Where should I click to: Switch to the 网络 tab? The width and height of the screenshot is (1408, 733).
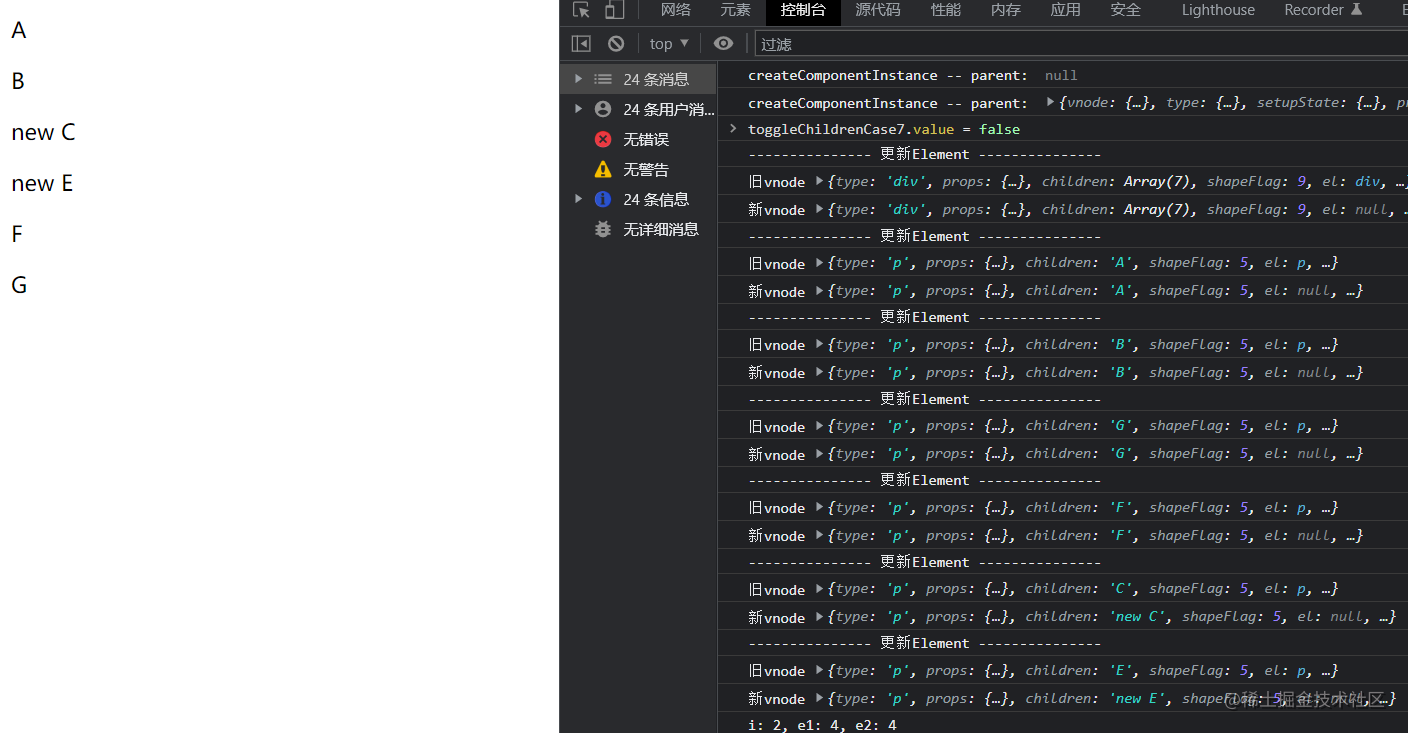click(x=676, y=10)
